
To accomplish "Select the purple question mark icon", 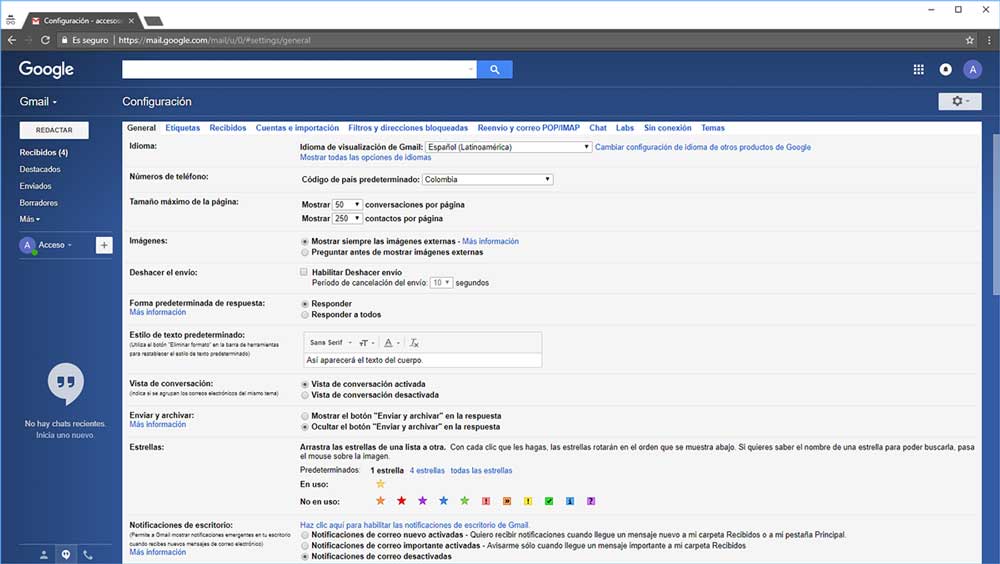I will (x=591, y=501).
